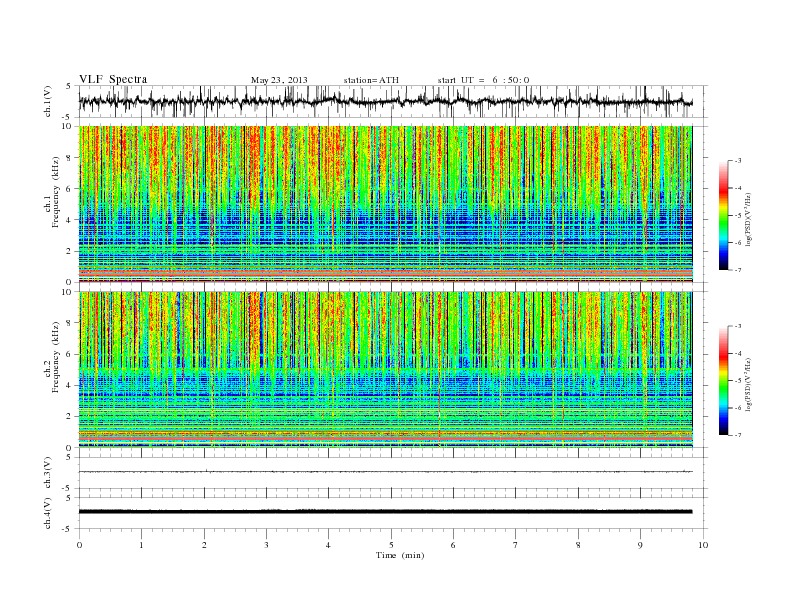Click the time axis tick label '5'
The width and height of the screenshot is (792, 612).
[x=391, y=545]
